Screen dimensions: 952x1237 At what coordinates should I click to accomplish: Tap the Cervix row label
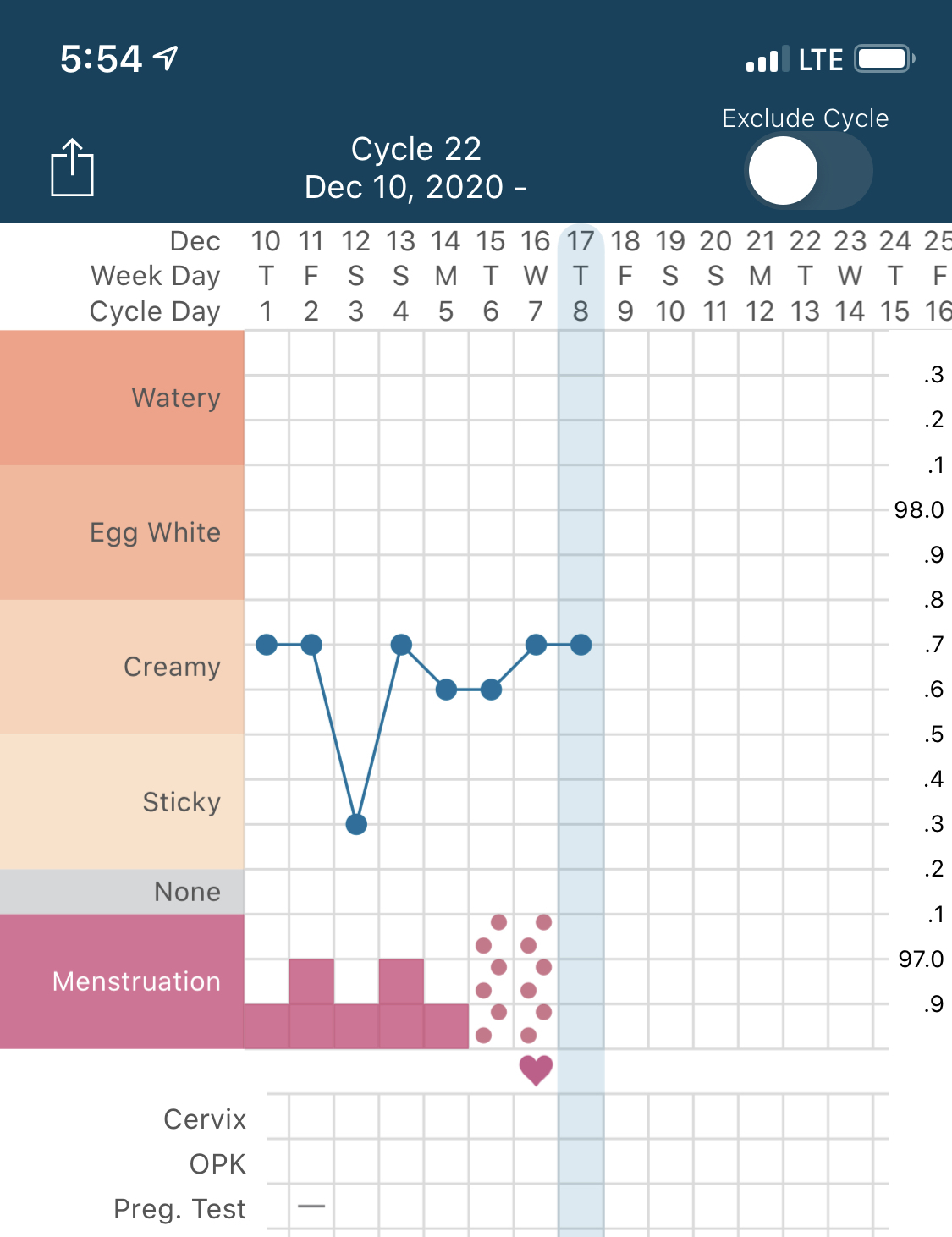tap(205, 1119)
